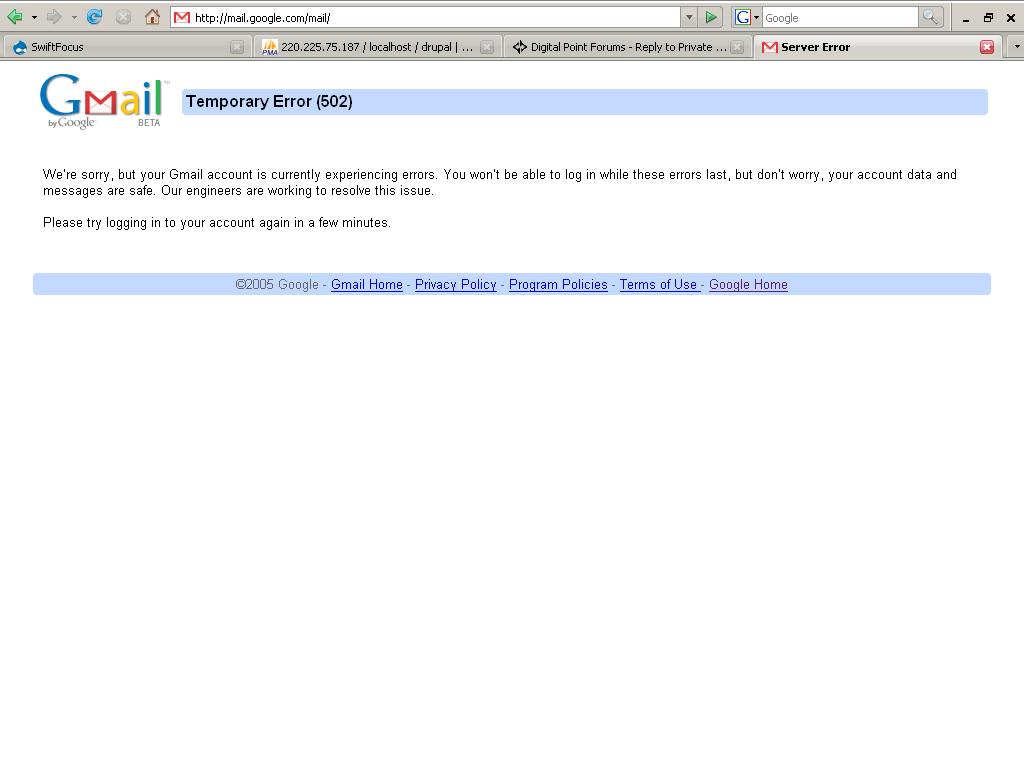Restore down the browser window

click(x=988, y=18)
